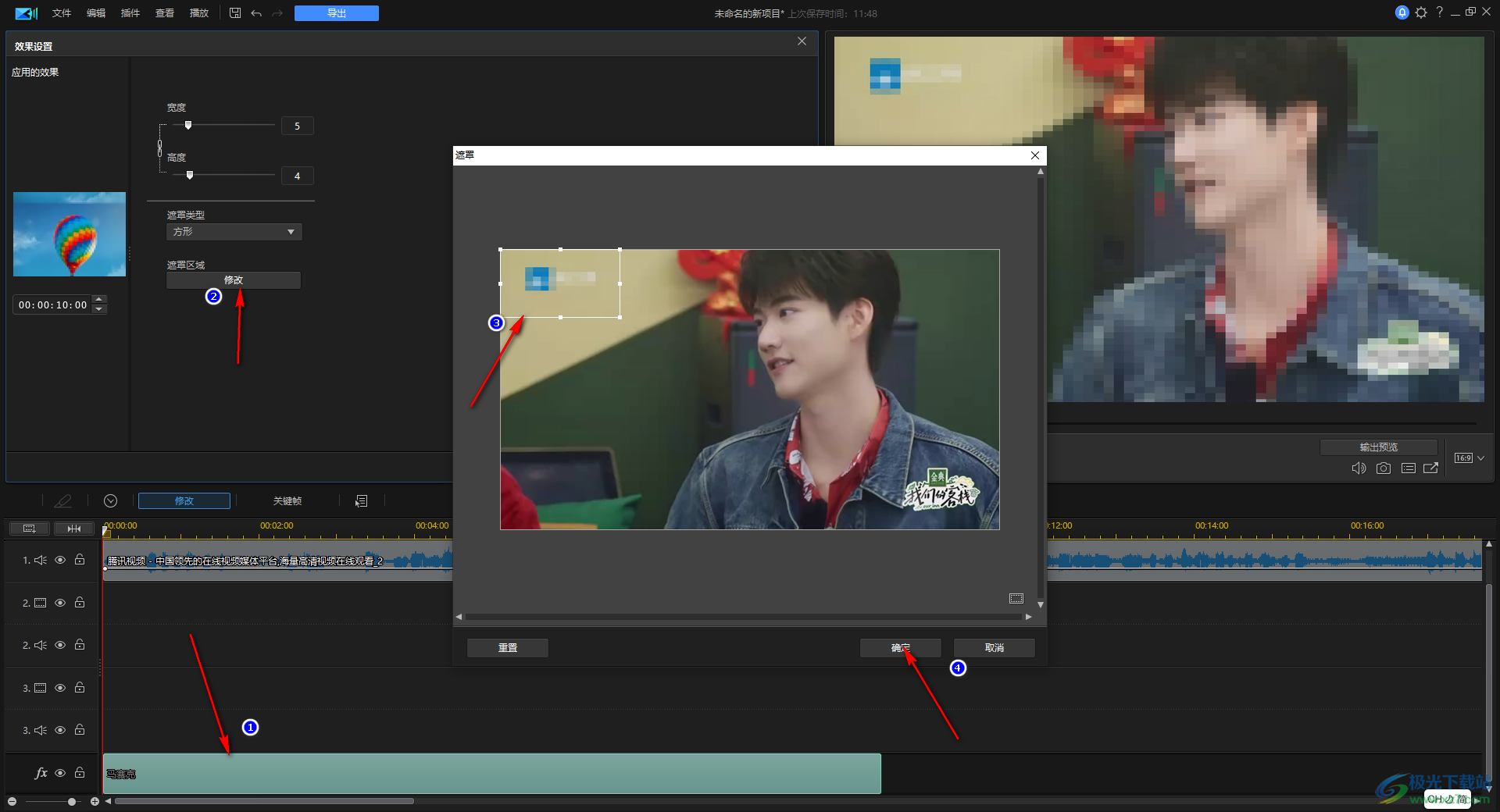
Task: Click mask dialog vertical scroll down arrow
Action: coord(1040,604)
